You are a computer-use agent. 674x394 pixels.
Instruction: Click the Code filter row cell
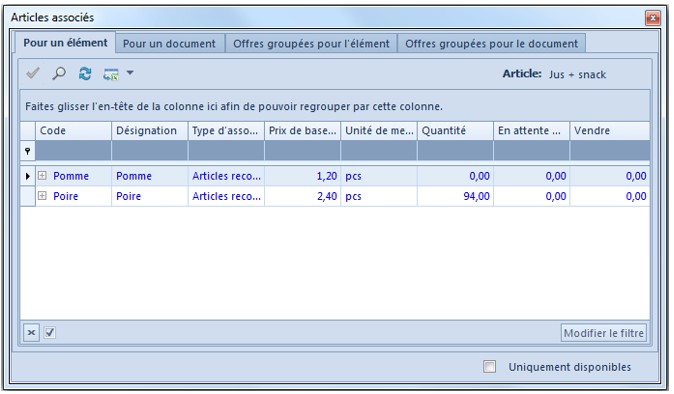tap(74, 151)
